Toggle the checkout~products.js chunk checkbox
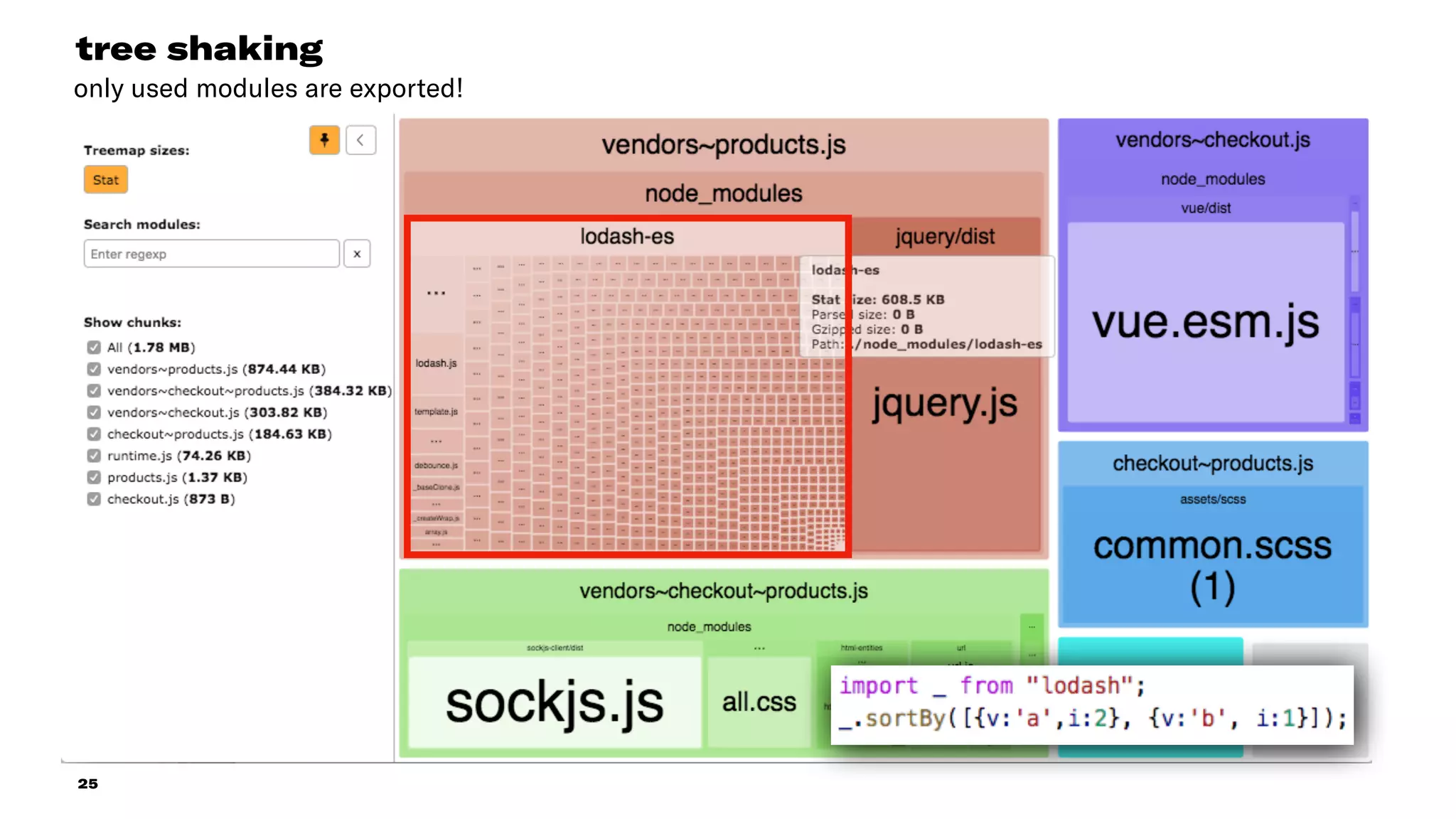The width and height of the screenshot is (1456, 819). (x=94, y=434)
